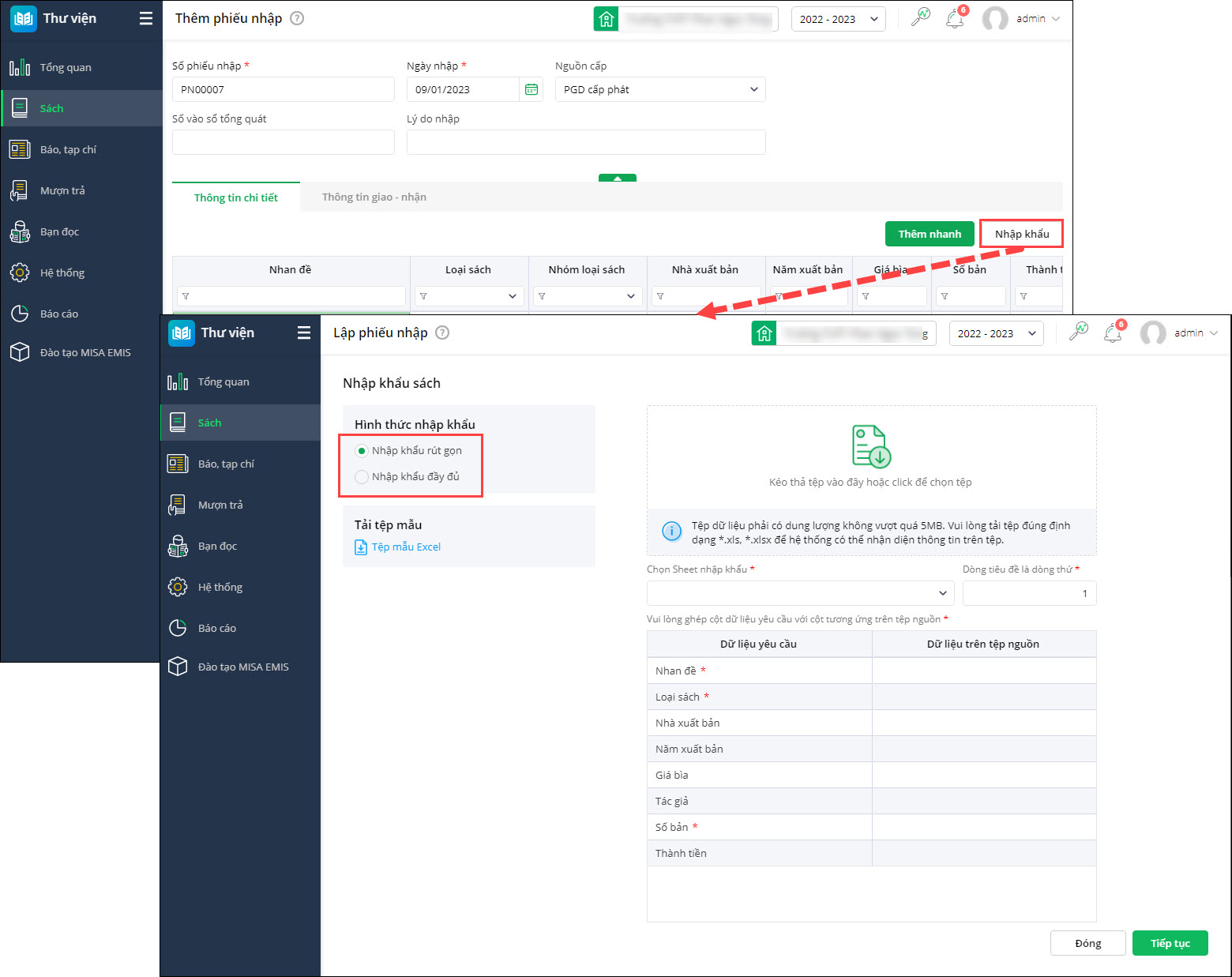Open analytics search icon in front window header
Screen dimensions: 1232x977
point(1078,332)
